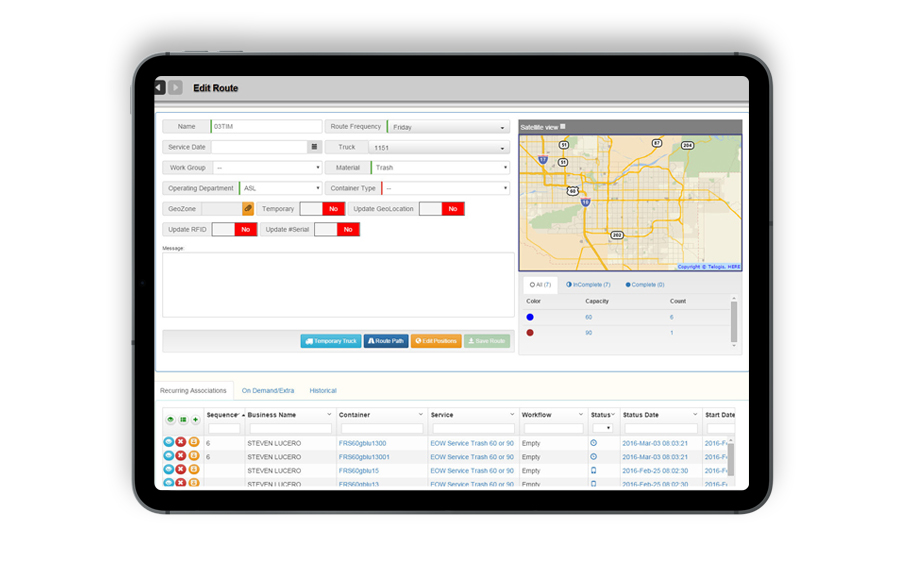Click orange icon for FRS60gblu1300 row
Image resolution: width=900 pixels, height=570 pixels.
click(194, 442)
